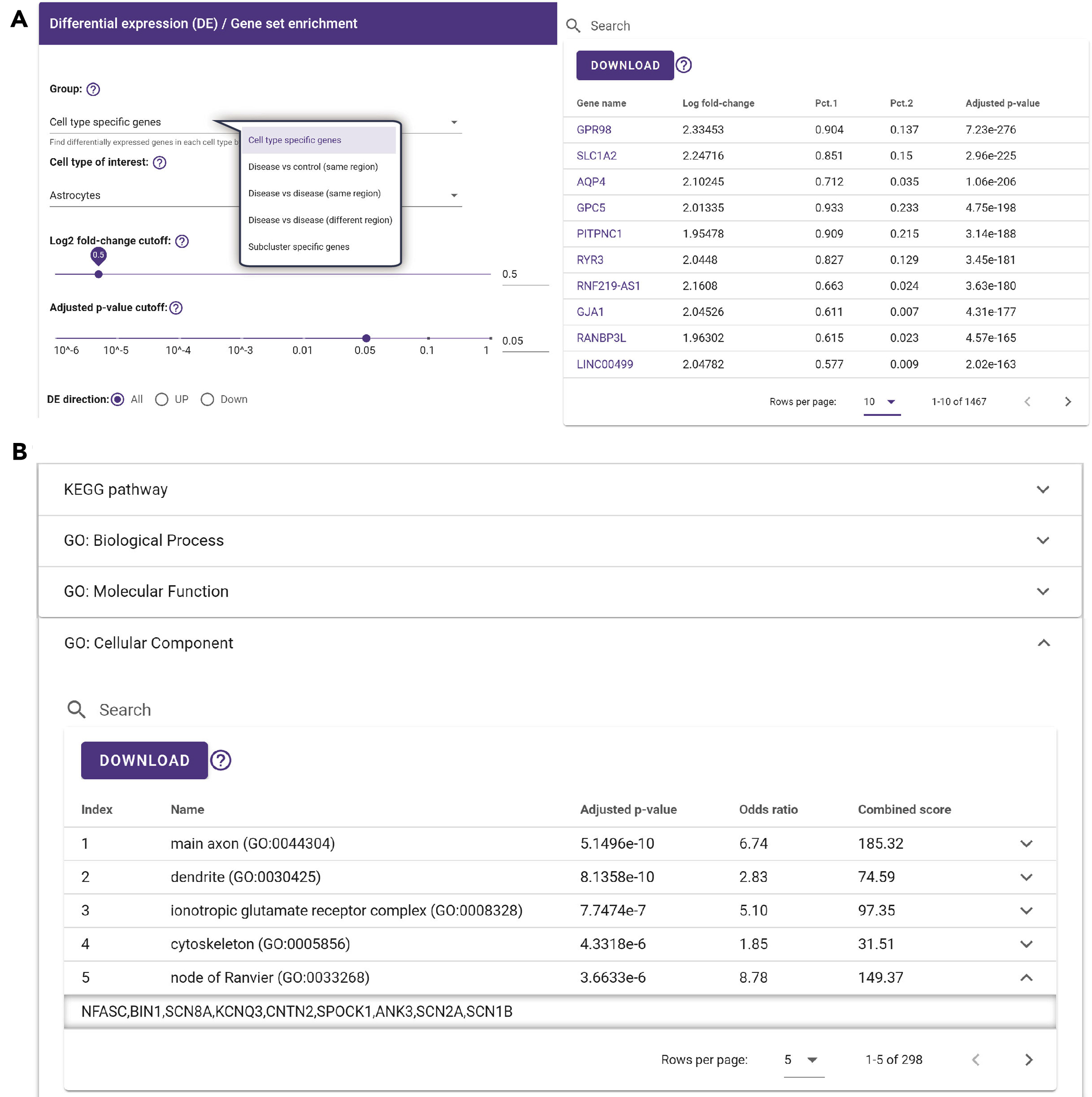1092x1097 pixels.
Task: Click help icon beside Cell type of interest
Action: tap(160, 162)
